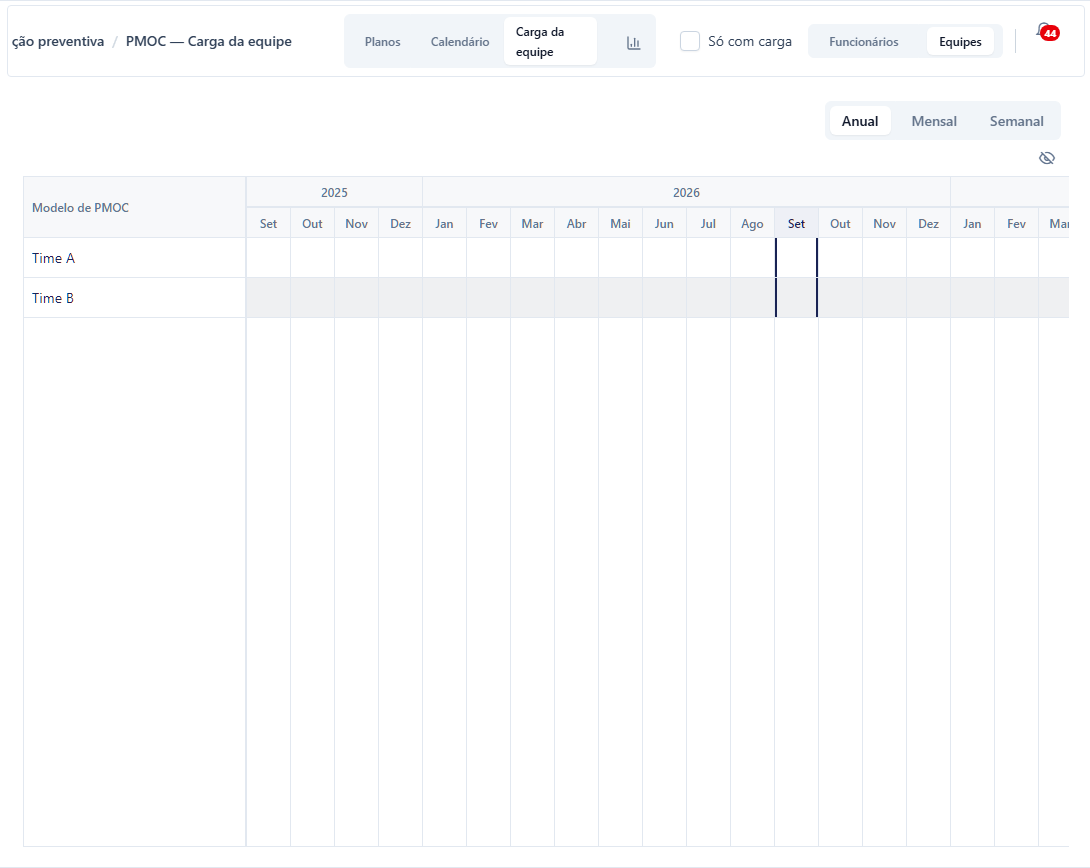Click the Jul month header
Screen dimensions: 1090x868
click(x=708, y=224)
